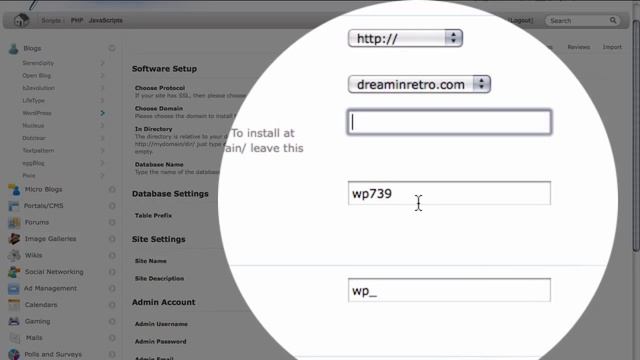Expand the Calendars category toggle

(x=112, y=305)
